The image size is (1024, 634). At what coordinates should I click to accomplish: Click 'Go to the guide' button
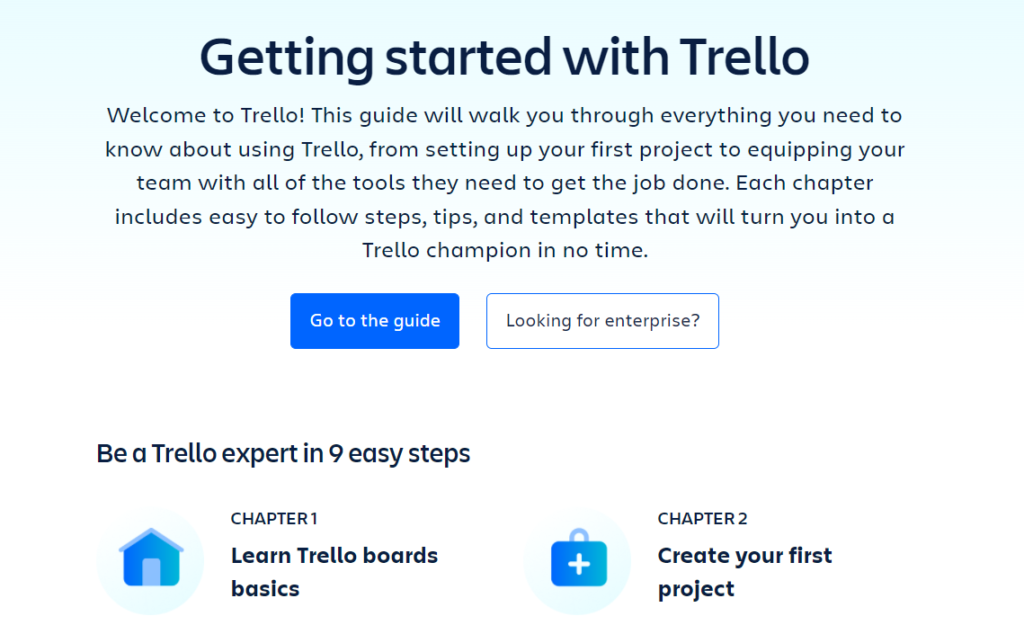tap(375, 321)
